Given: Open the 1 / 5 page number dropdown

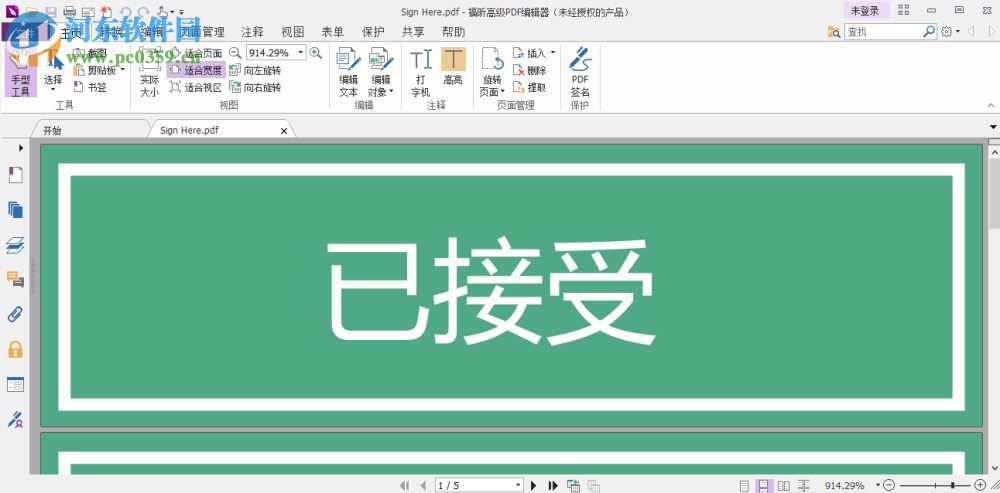Looking at the screenshot, I should tap(517, 485).
